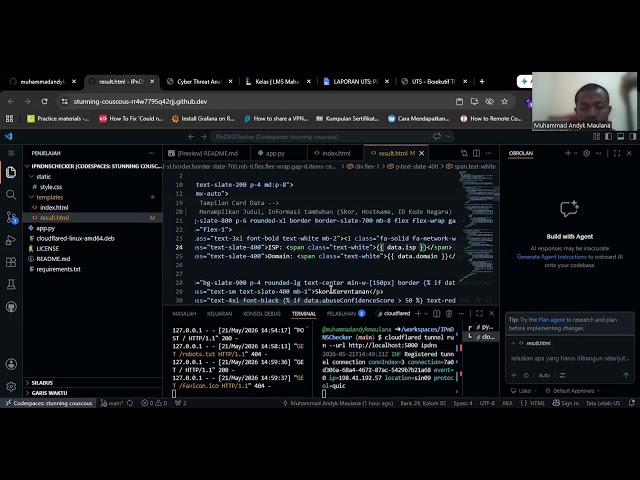Open the Search view in activity bar
Viewport: 640px width, 480px height.
pyautogui.click(x=11, y=195)
